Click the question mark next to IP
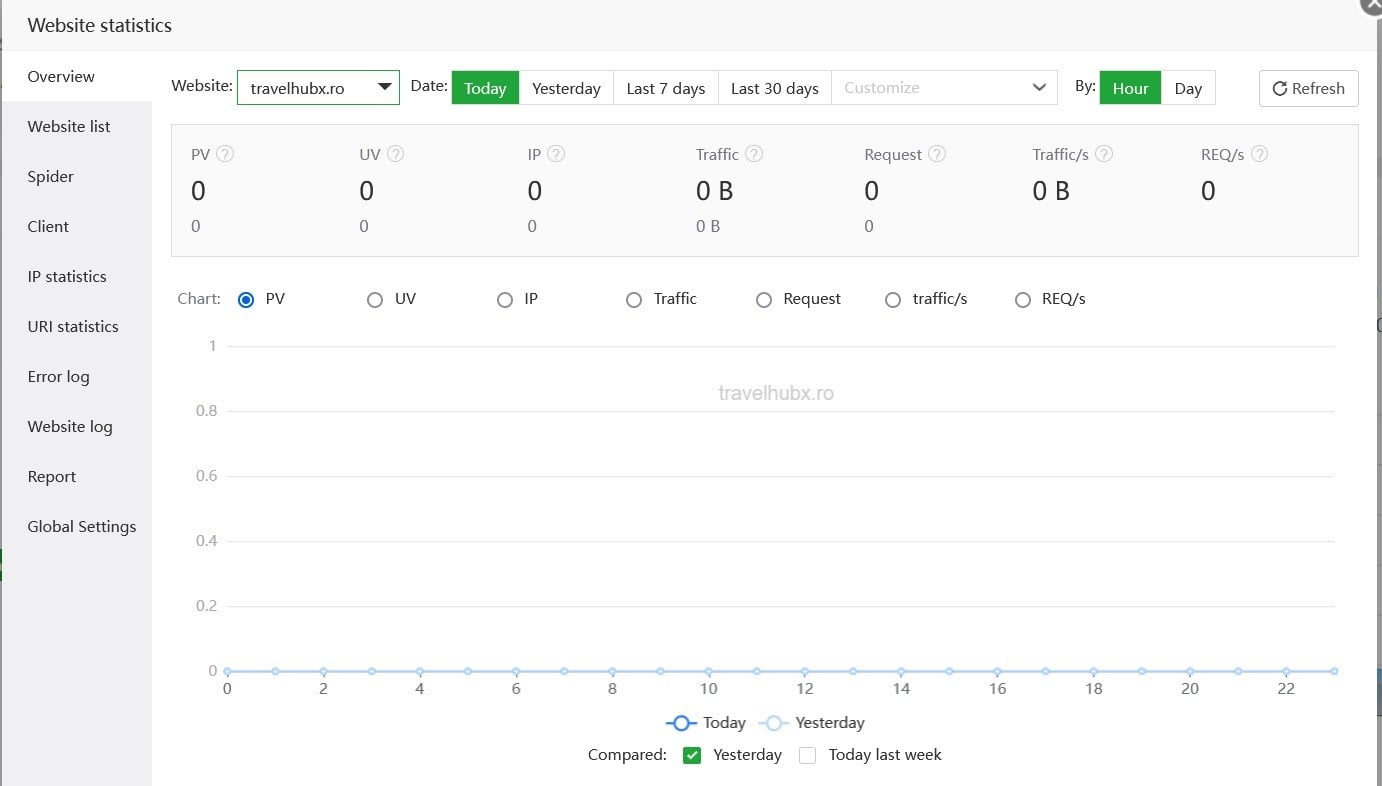 coord(556,154)
